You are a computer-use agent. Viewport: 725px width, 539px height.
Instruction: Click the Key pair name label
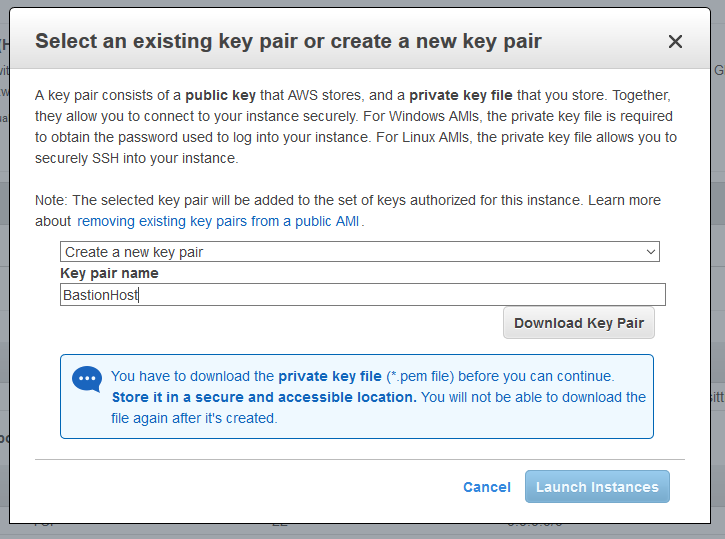109,273
